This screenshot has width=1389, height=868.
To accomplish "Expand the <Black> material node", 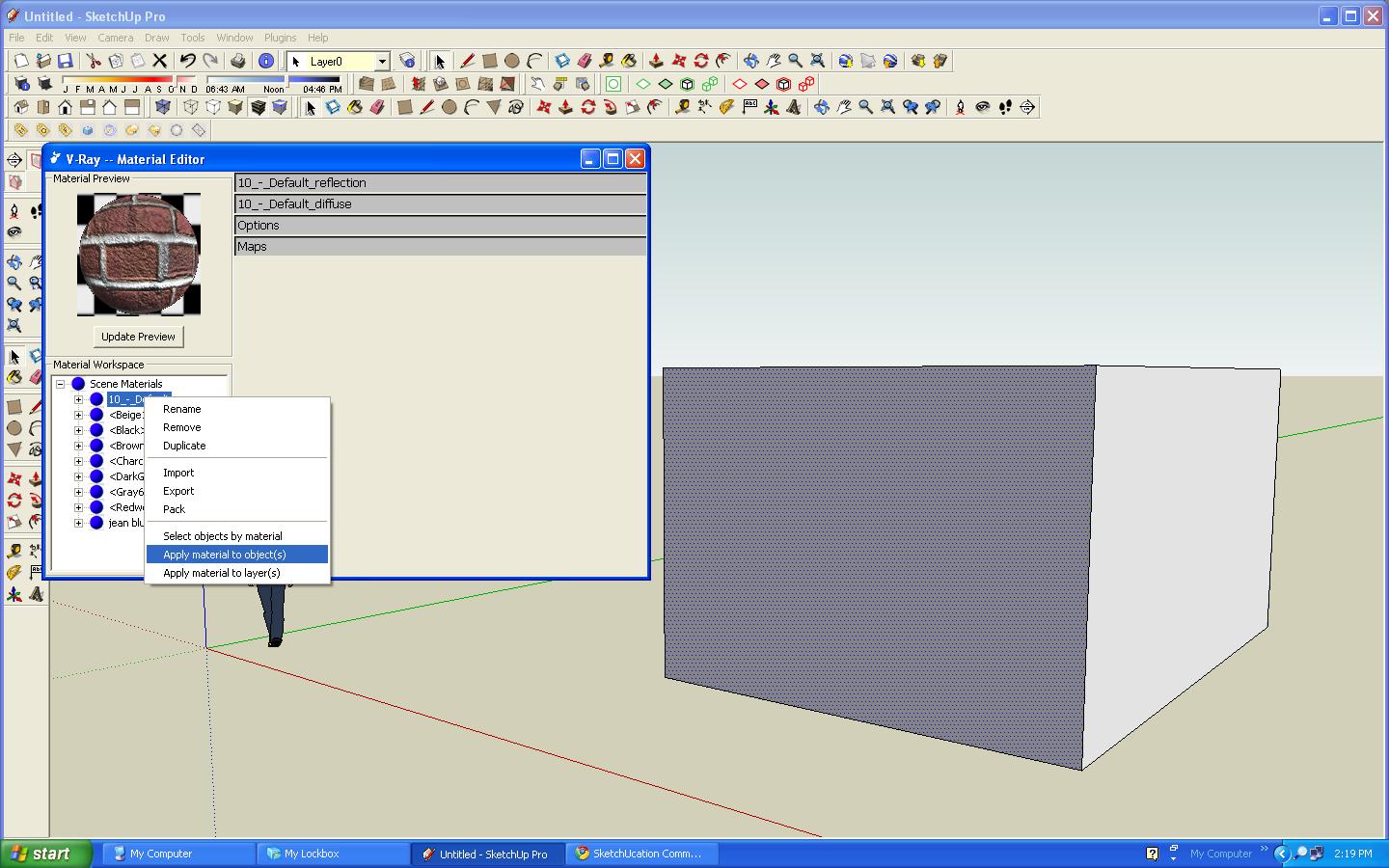I will click(x=79, y=430).
